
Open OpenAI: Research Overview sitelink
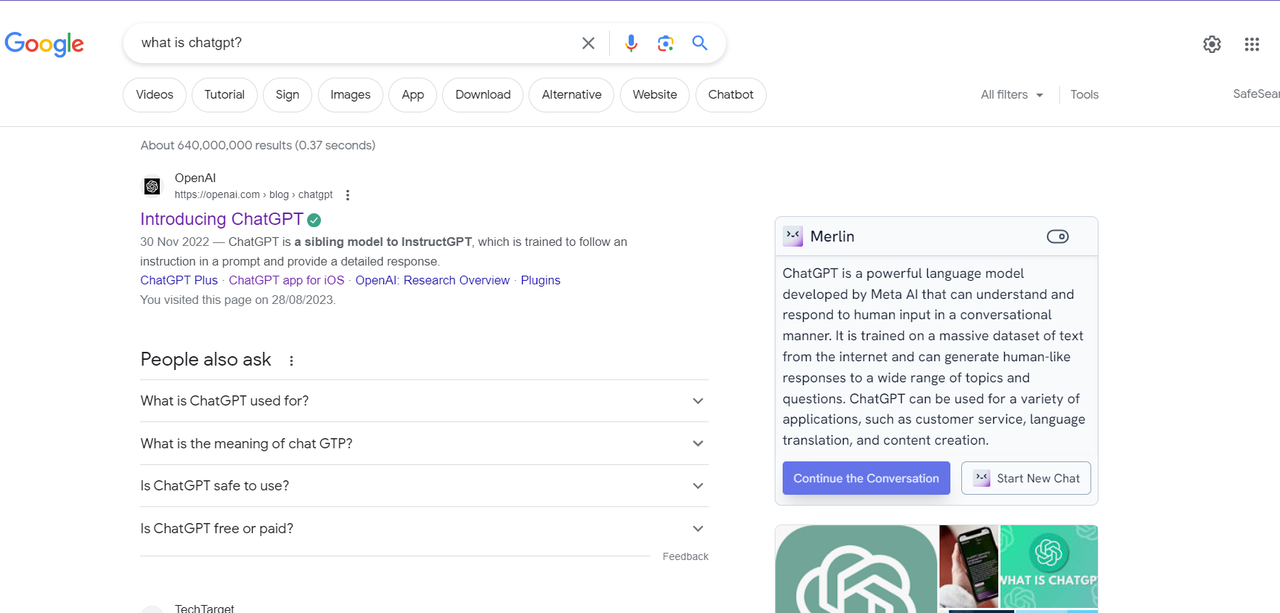point(432,281)
